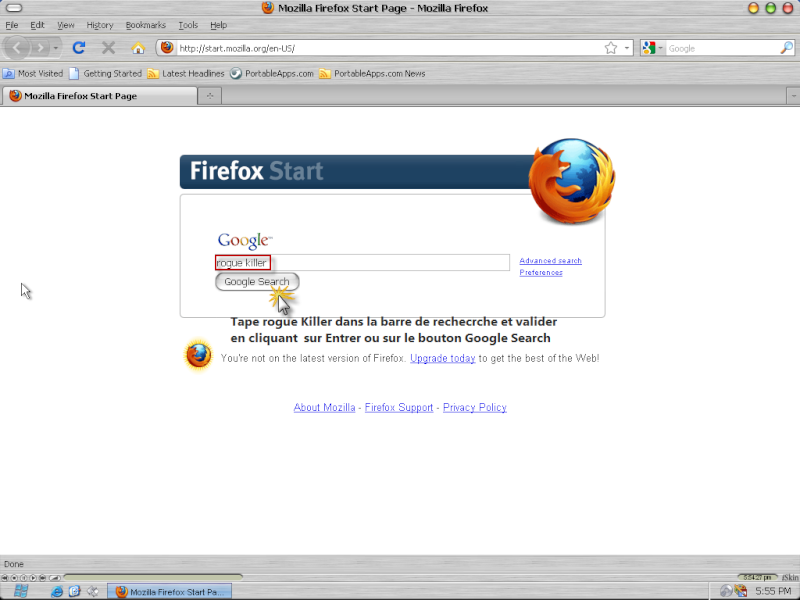Click the Windows Start button
The width and height of the screenshot is (800, 600).
[21, 591]
